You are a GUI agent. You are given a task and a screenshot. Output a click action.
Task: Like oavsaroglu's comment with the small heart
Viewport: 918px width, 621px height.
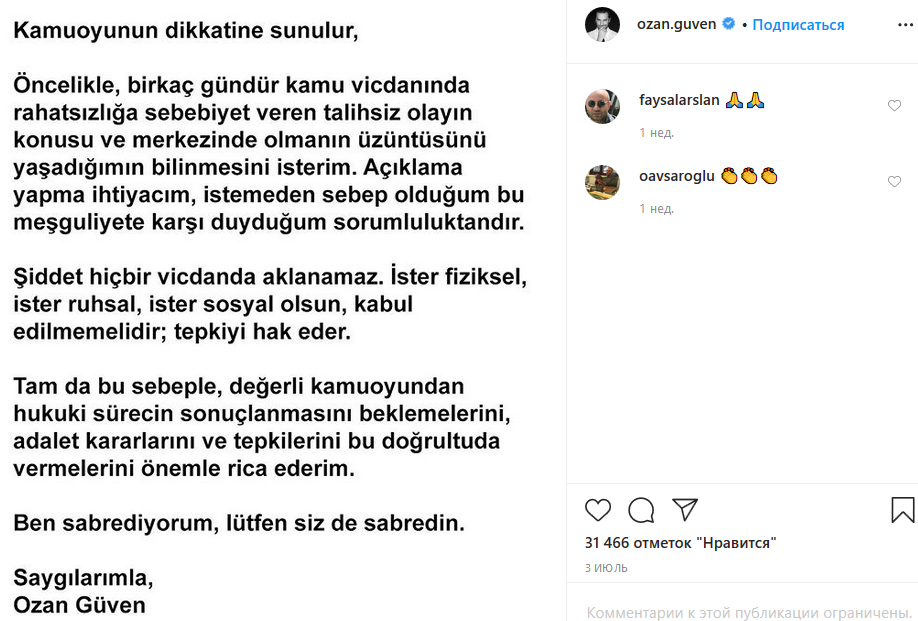[x=894, y=182]
